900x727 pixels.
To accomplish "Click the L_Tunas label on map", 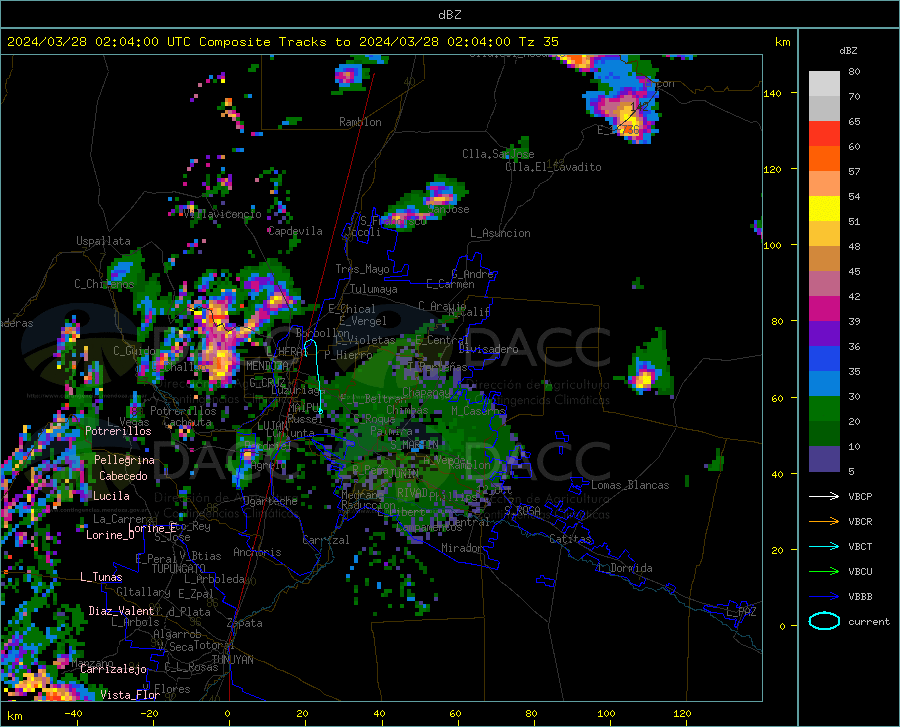I will tap(101, 577).
